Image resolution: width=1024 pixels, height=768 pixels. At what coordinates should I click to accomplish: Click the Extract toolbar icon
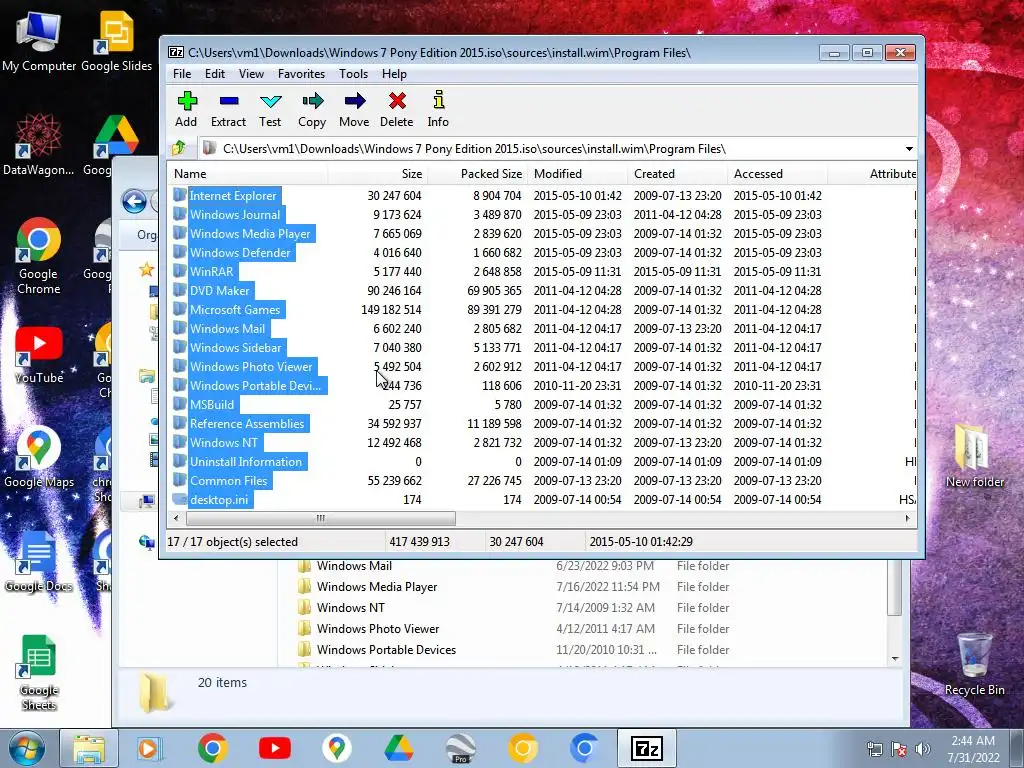(229, 109)
